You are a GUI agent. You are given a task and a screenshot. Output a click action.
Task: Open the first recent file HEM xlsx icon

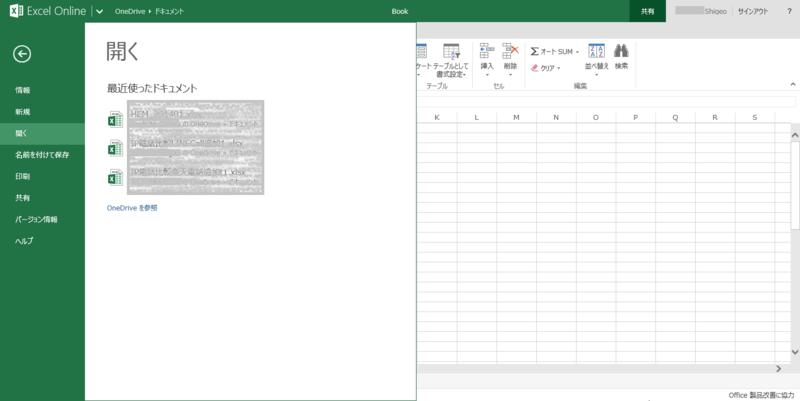click(115, 119)
